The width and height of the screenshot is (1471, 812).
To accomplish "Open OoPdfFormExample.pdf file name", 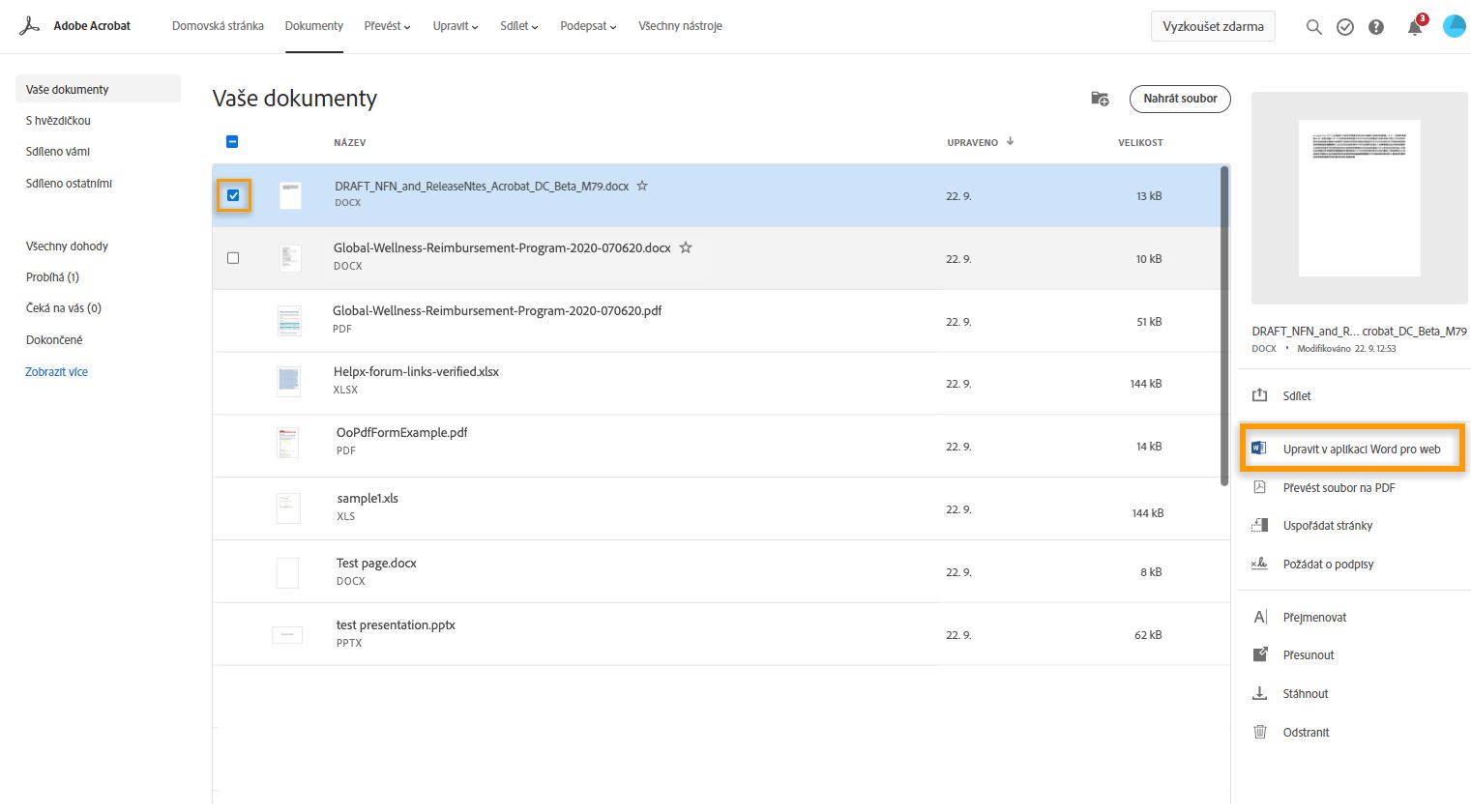I will click(x=401, y=433).
